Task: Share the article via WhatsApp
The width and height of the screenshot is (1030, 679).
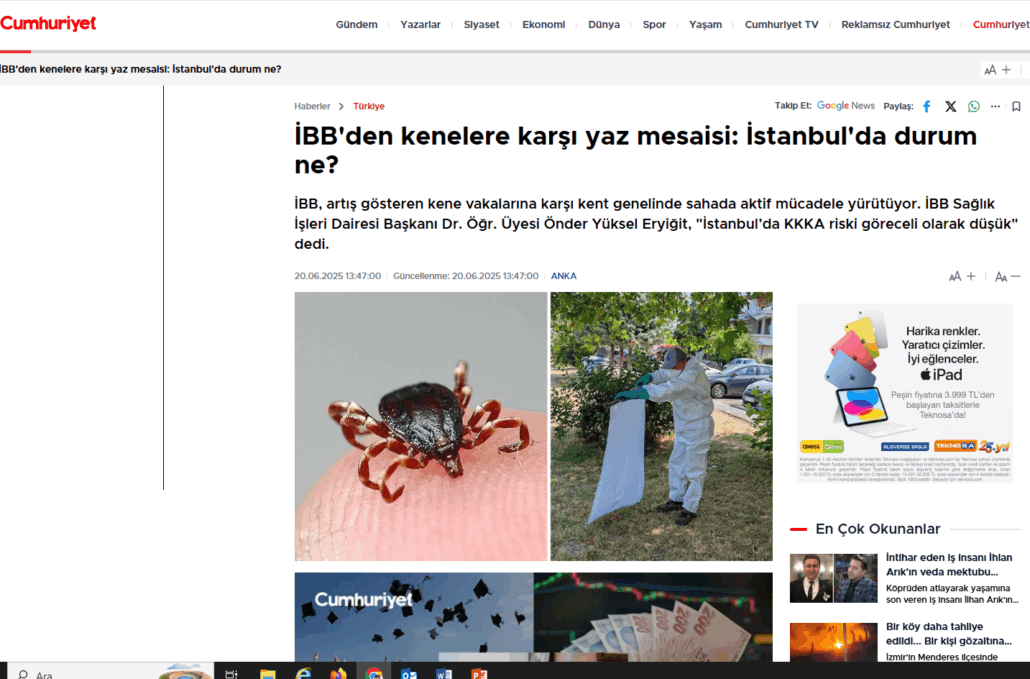Action: click(x=974, y=106)
